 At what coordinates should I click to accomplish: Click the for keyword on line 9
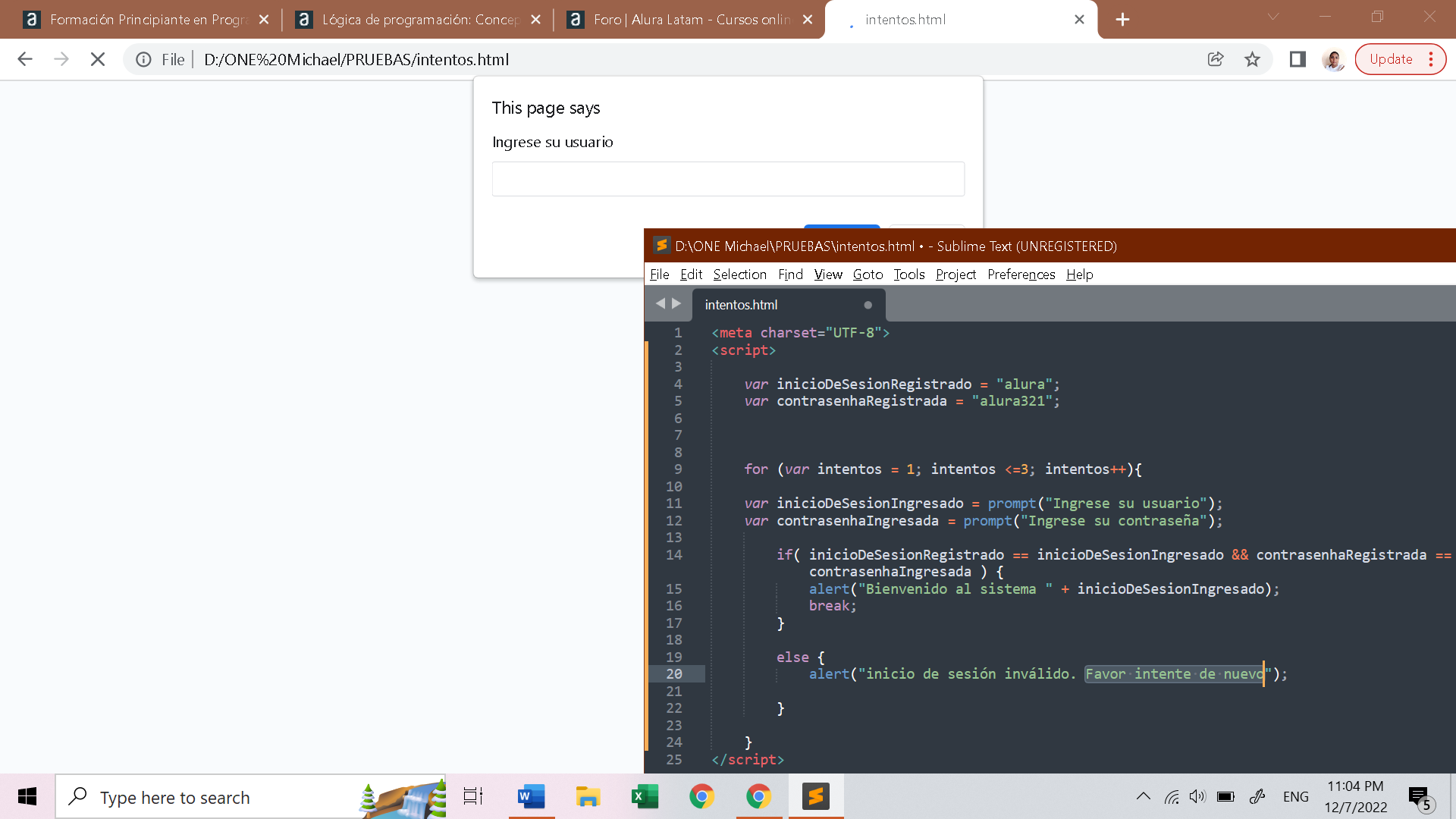(756, 469)
